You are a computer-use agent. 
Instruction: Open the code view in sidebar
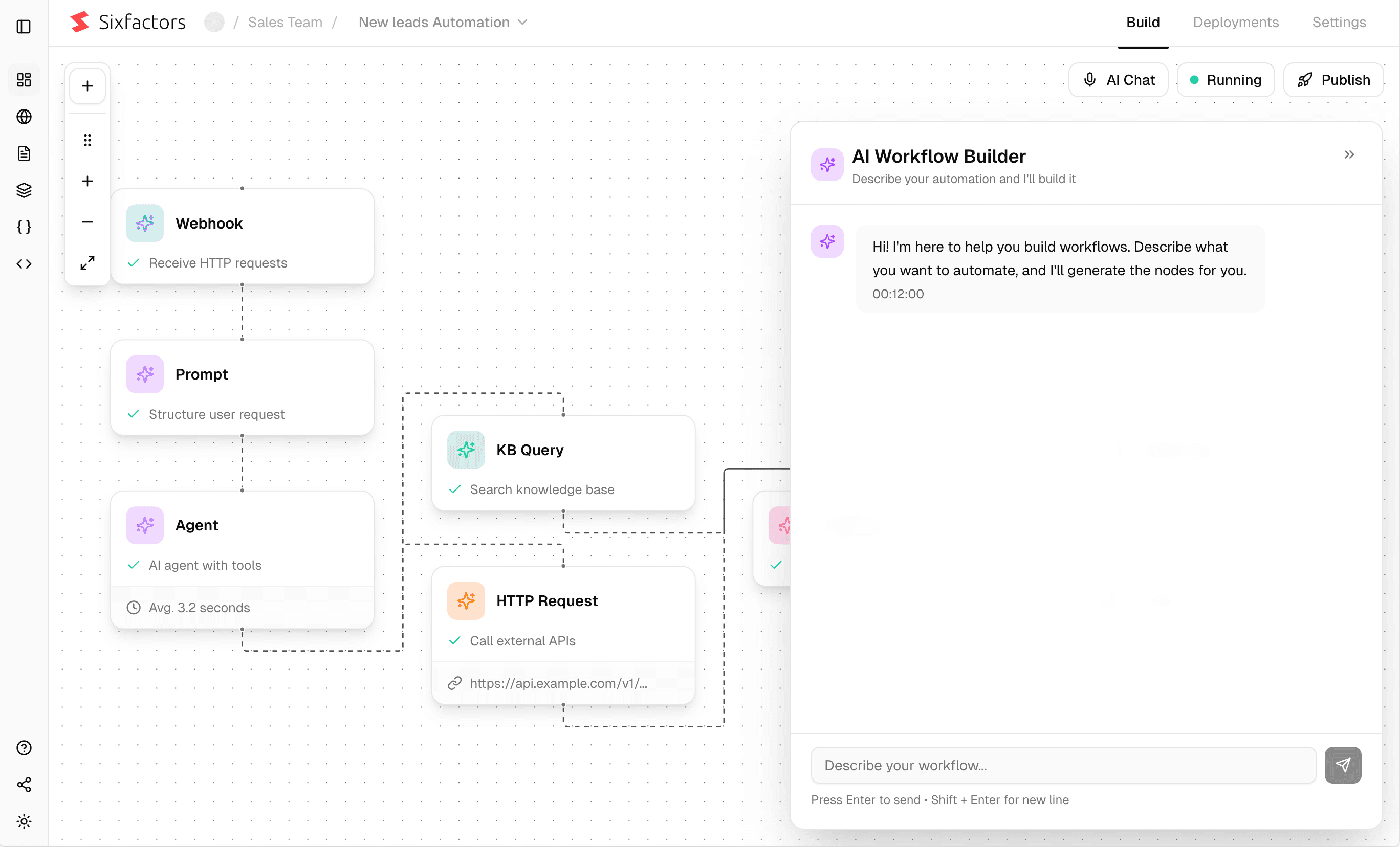(24, 263)
